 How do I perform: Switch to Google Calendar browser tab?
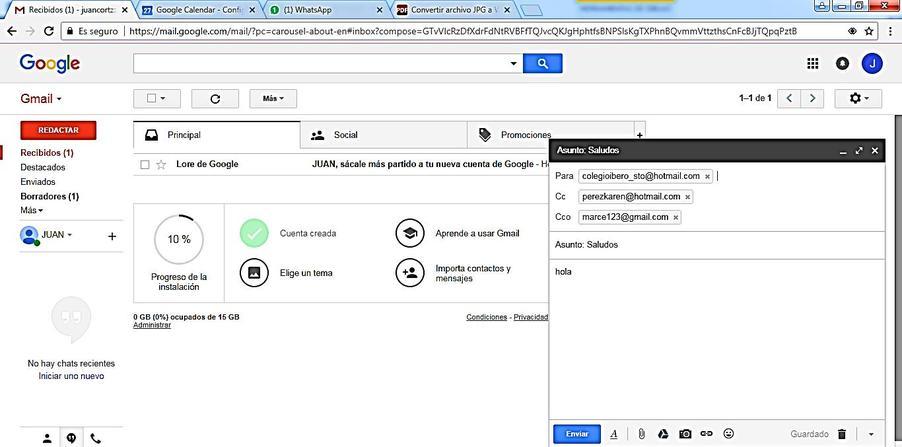198,10
